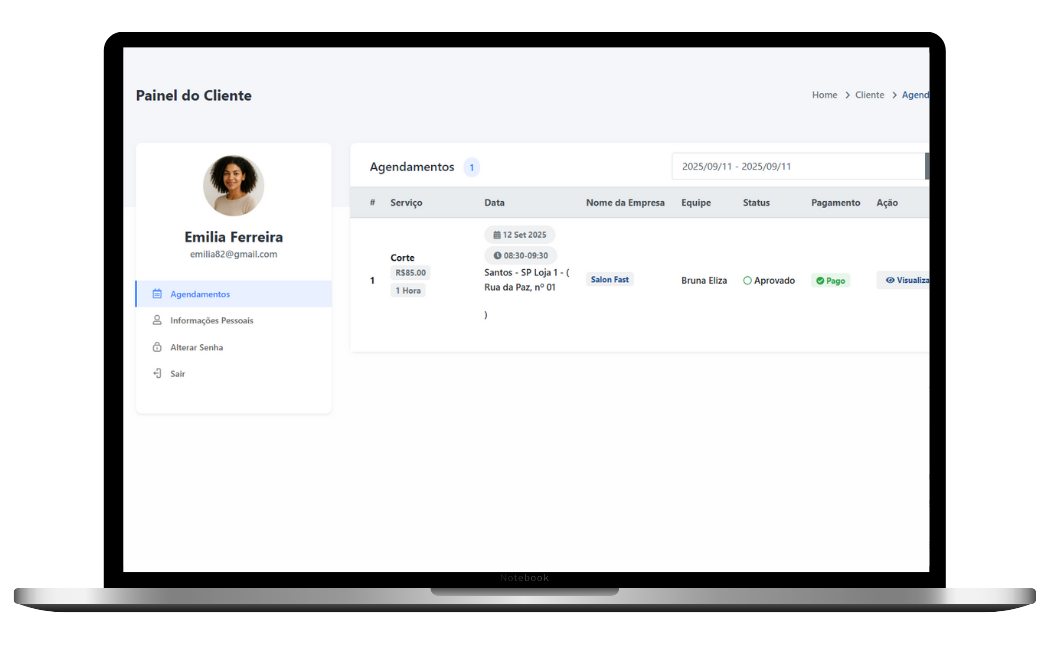
Task: Select the team member name Bruna Eliza
Action: tap(704, 281)
